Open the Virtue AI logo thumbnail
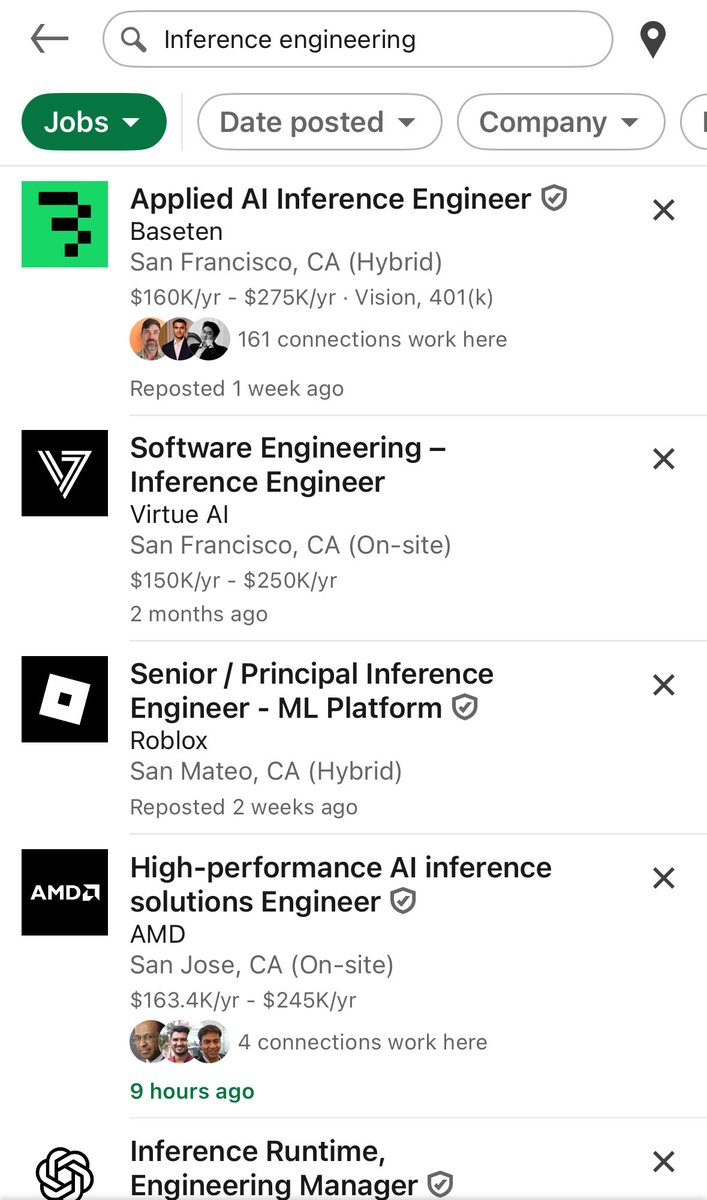 pyautogui.click(x=65, y=473)
